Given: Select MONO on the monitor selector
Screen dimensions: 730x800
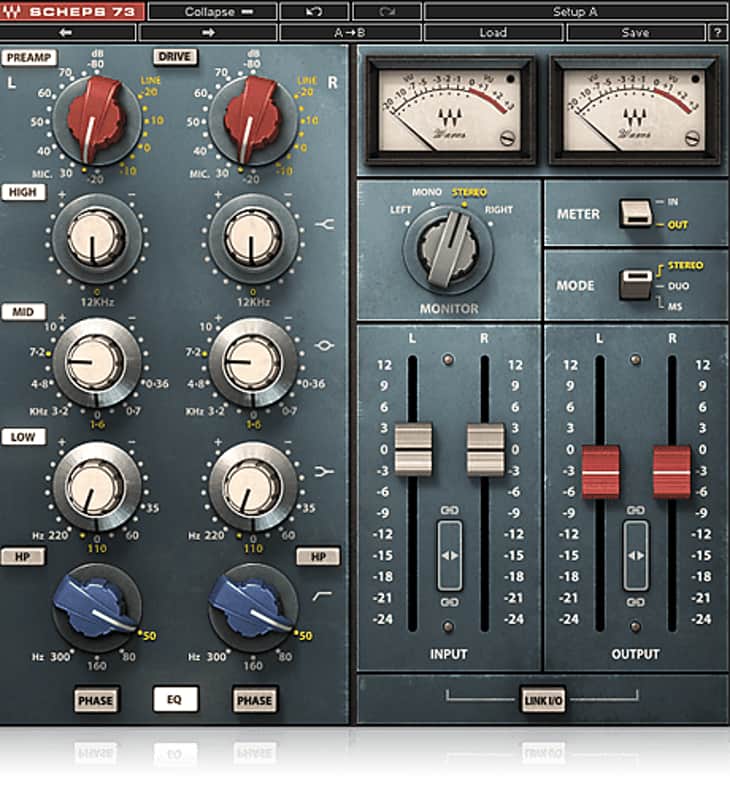Looking at the screenshot, I should tap(427, 192).
